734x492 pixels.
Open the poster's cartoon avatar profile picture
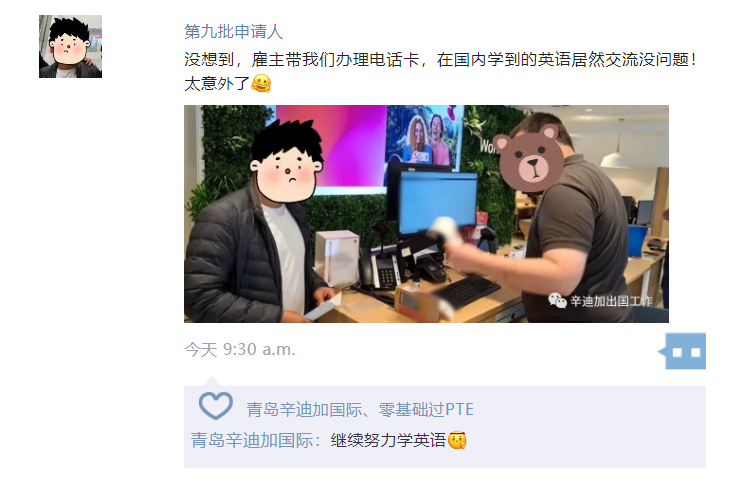(70, 46)
